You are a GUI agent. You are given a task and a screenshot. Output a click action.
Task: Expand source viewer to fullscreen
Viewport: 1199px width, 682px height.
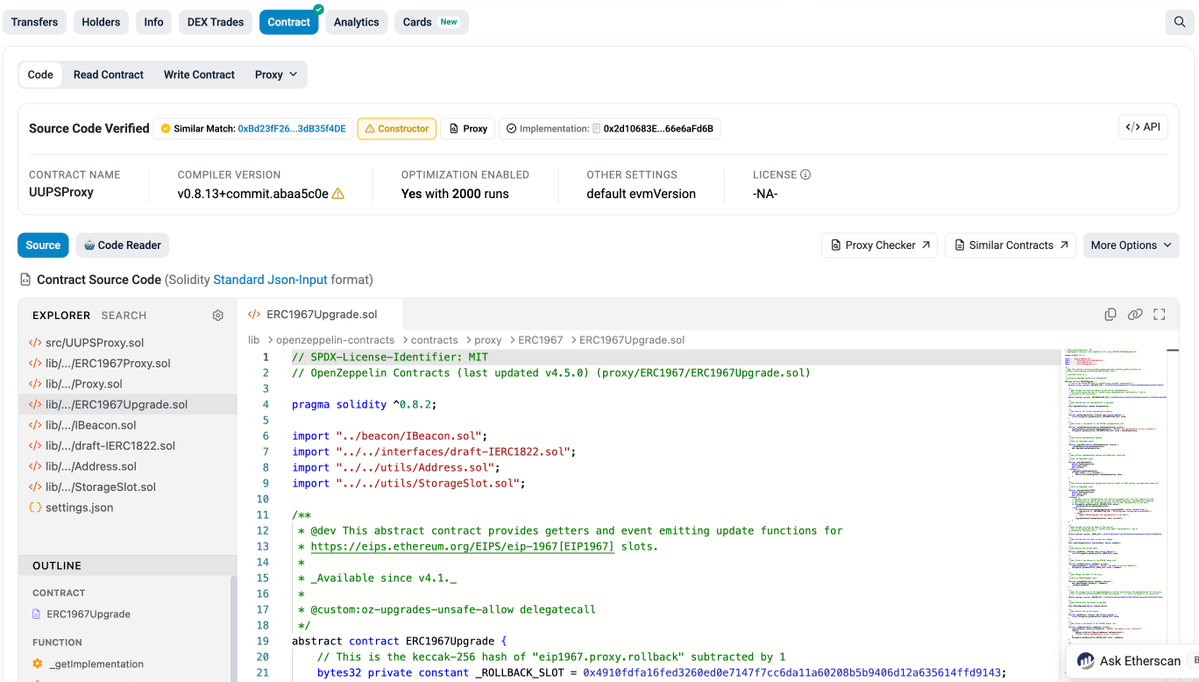(1159, 313)
